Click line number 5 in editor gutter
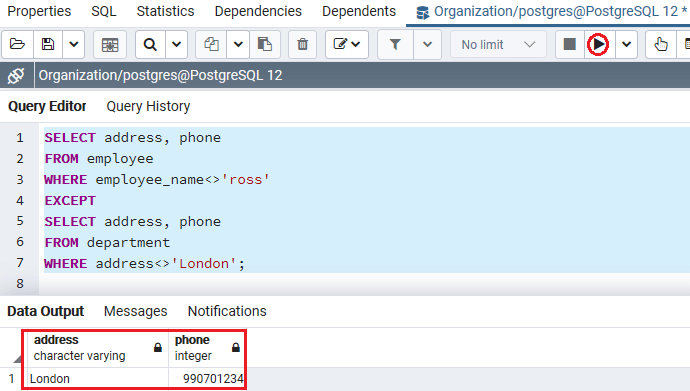Screen dimensions: 690x391 [x=20, y=221]
